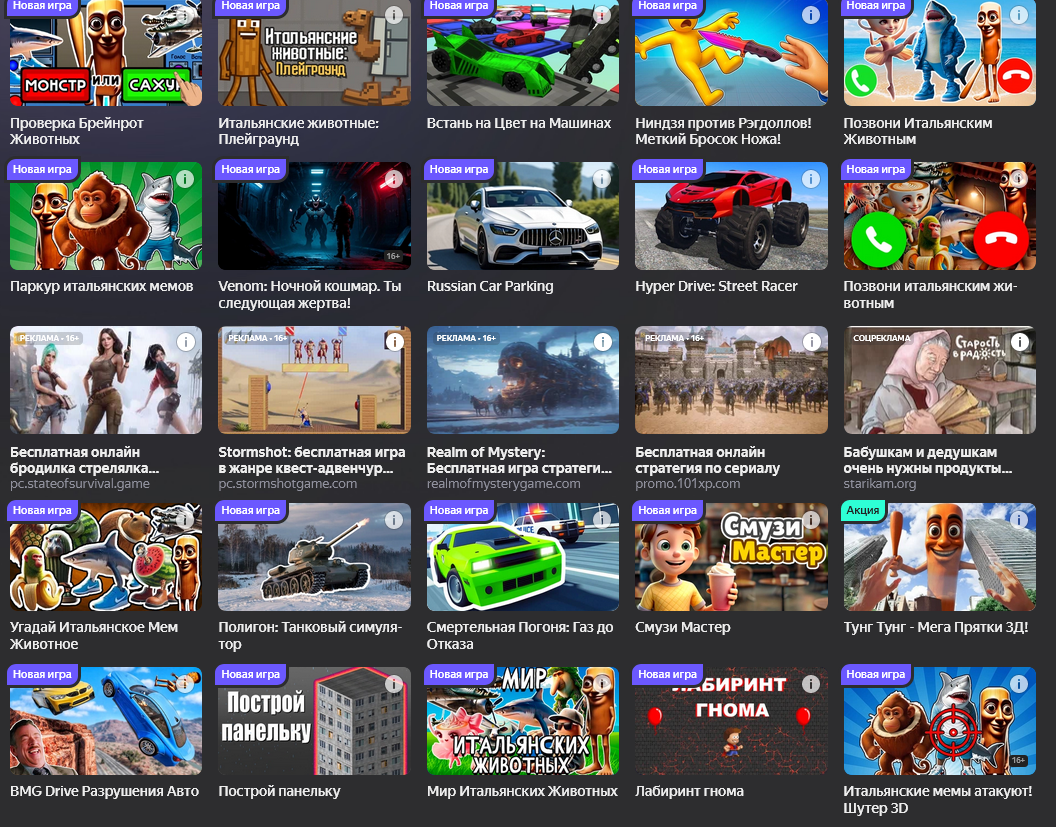Open Встань на Цвет на Машинах thumbnail
Viewport: 1056px width, 827px height.
523,53
